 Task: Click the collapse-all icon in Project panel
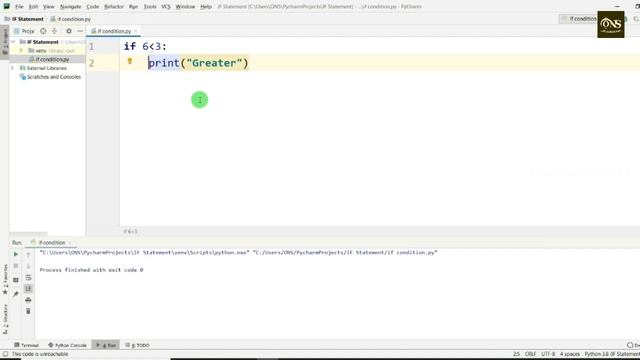pyautogui.click(x=55, y=31)
